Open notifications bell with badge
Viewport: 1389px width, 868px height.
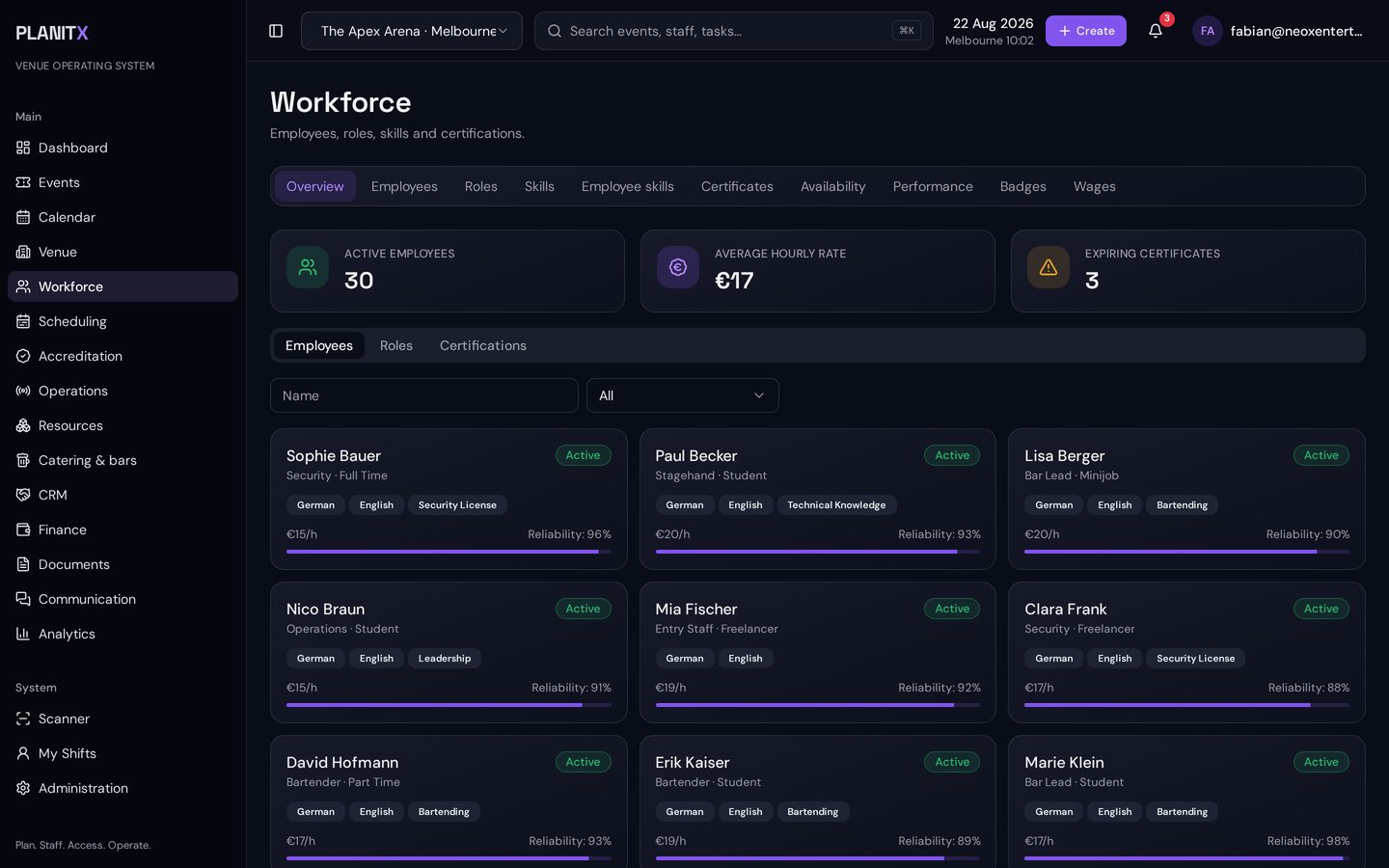pyautogui.click(x=1156, y=31)
